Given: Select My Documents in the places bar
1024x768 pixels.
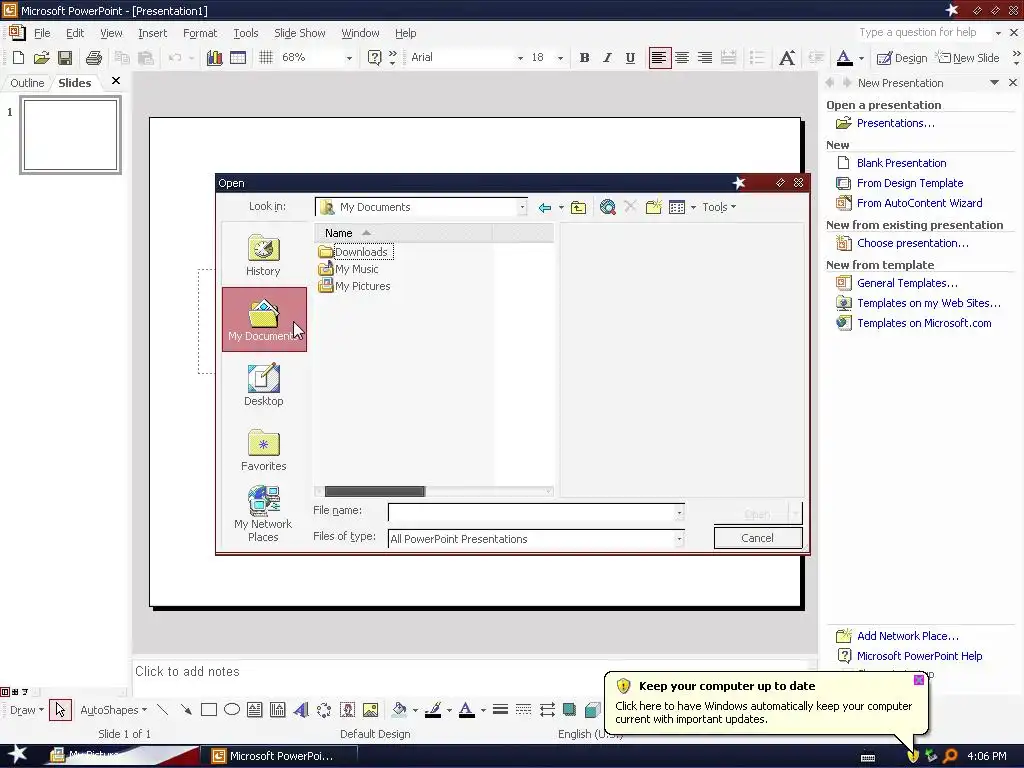Looking at the screenshot, I should tap(264, 319).
